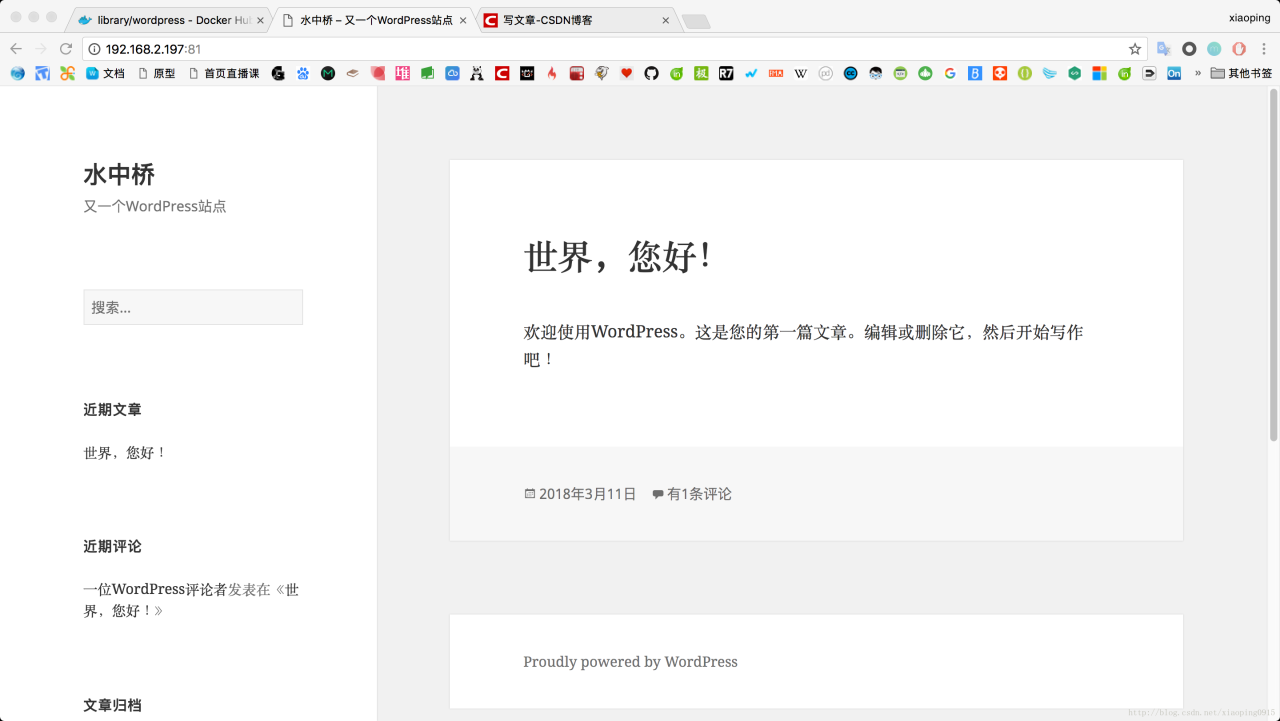Open the Chrome three-dot menu
The height and width of the screenshot is (721, 1280).
tap(1264, 49)
